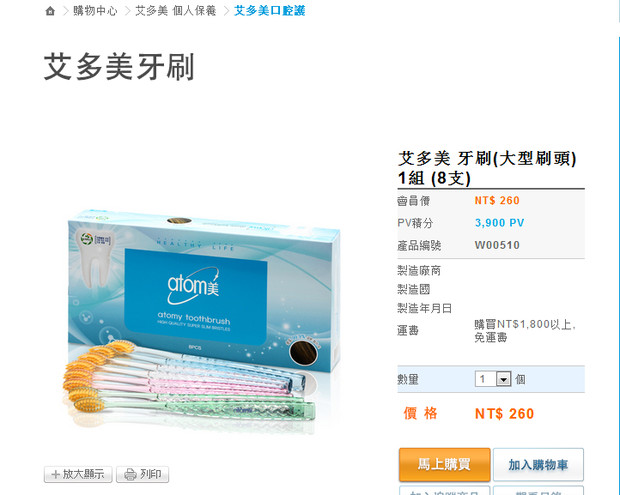
Task: Click the partially visible button under 馬上購買
Action: tap(444, 490)
